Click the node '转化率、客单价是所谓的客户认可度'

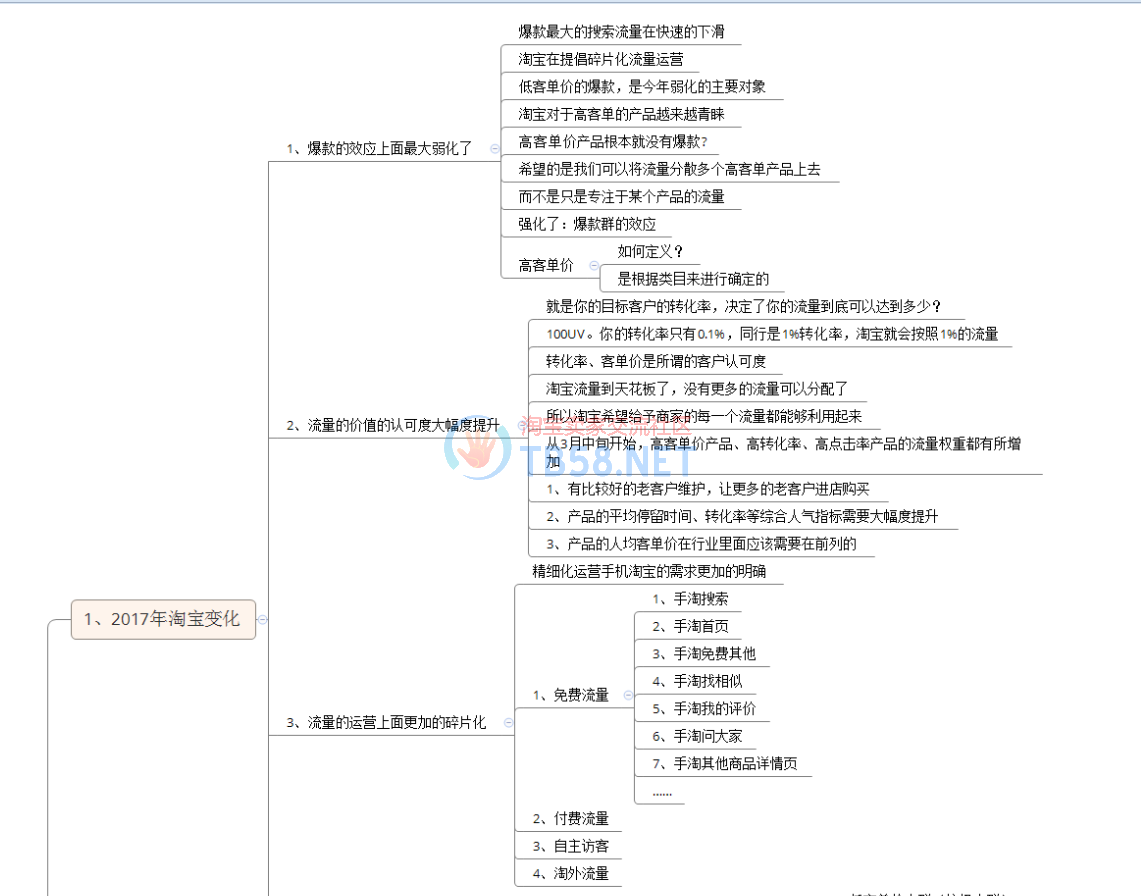(x=656, y=362)
